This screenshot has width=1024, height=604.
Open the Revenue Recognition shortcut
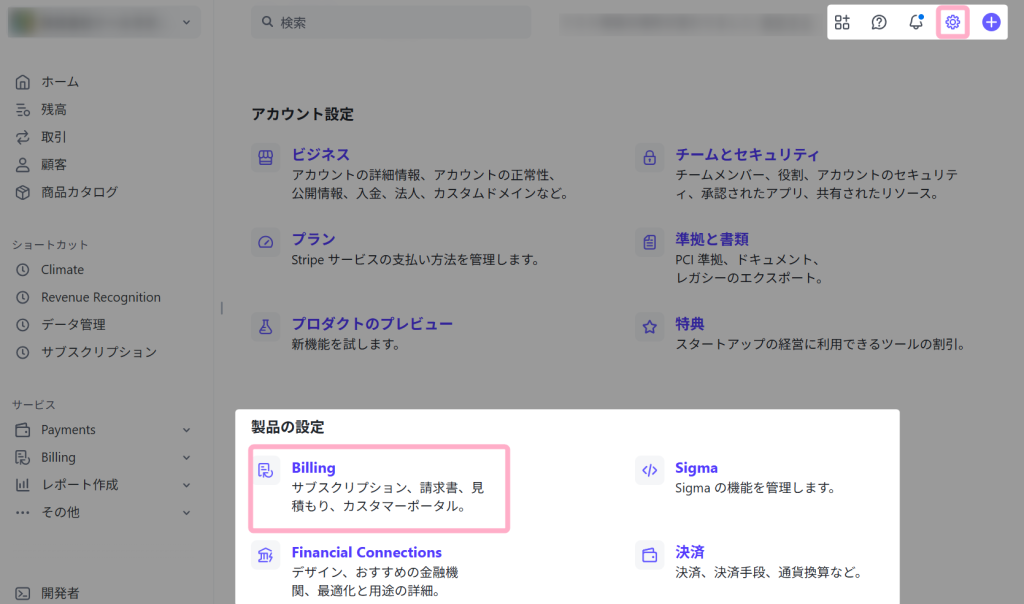[x=101, y=297]
